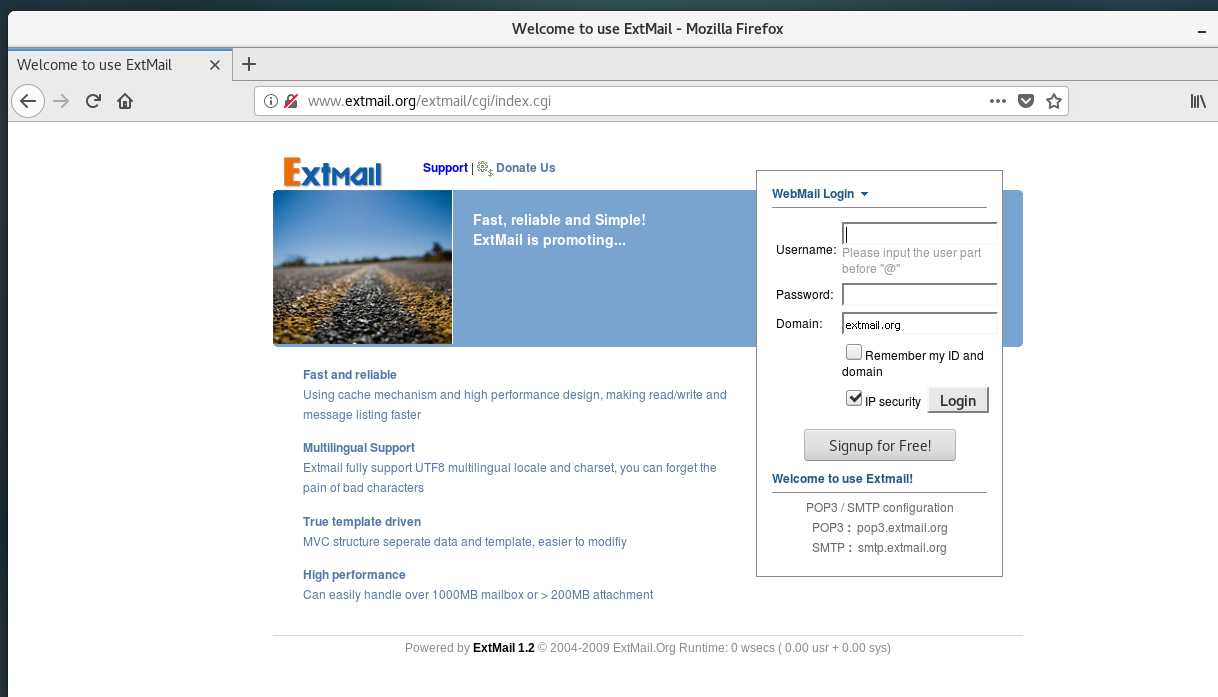The height and width of the screenshot is (697, 1218).
Task: Go to the browser home icon
Action: [x=125, y=101]
